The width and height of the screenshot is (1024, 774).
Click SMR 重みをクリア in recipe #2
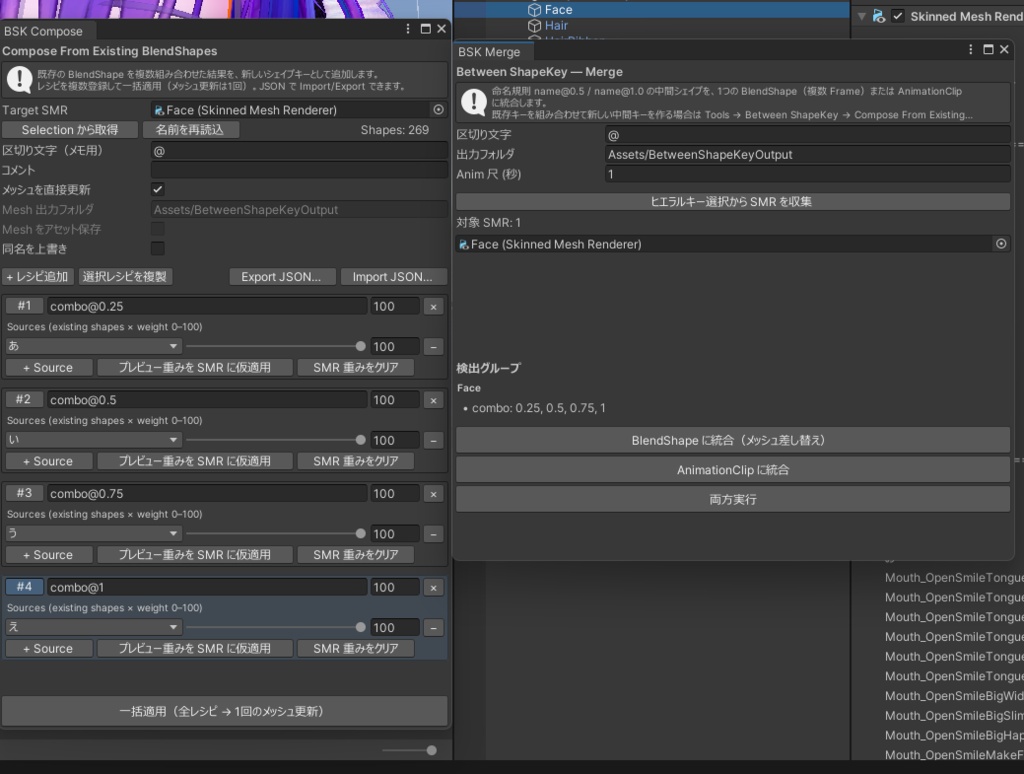[356, 461]
